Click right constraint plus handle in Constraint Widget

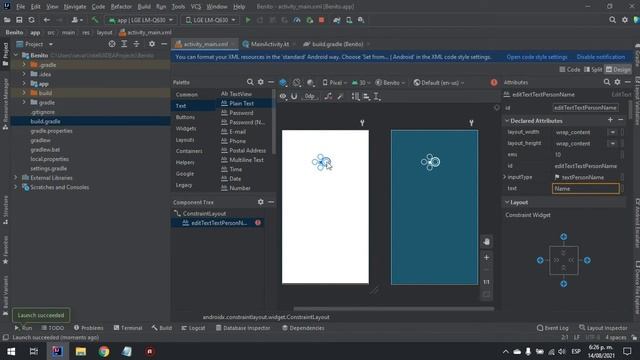pyautogui.click(x=587, y=260)
